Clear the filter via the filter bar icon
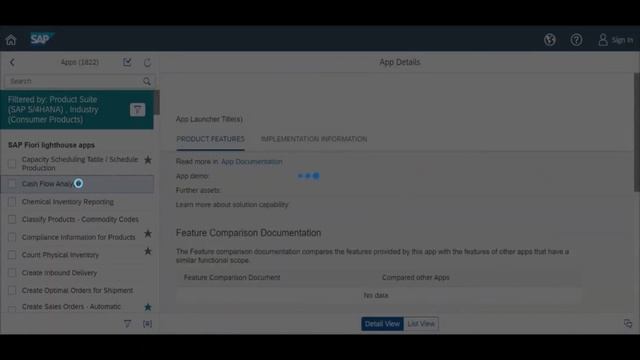640x360 pixels. (138, 109)
